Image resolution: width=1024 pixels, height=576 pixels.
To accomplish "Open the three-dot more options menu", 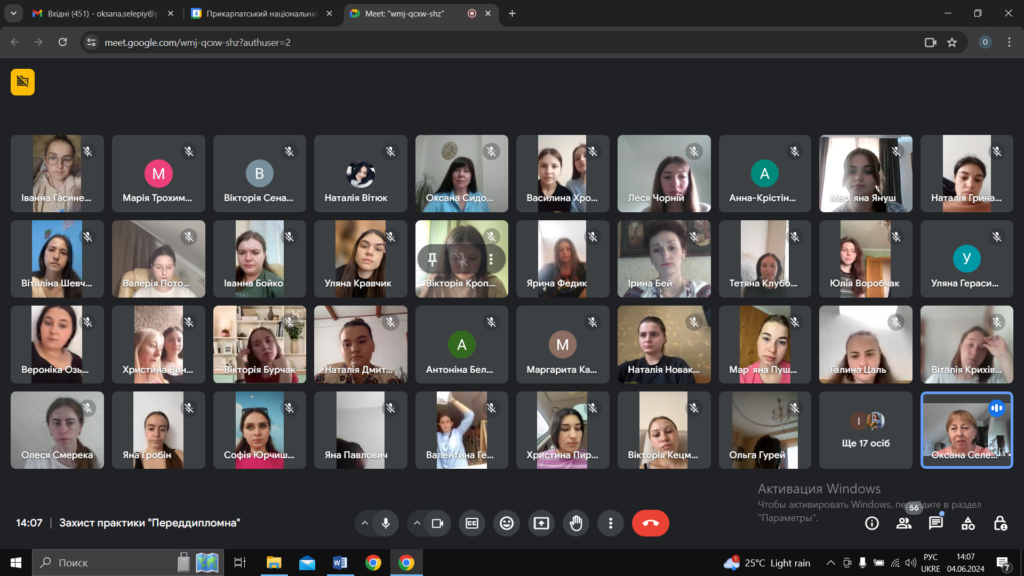I will [x=610, y=523].
